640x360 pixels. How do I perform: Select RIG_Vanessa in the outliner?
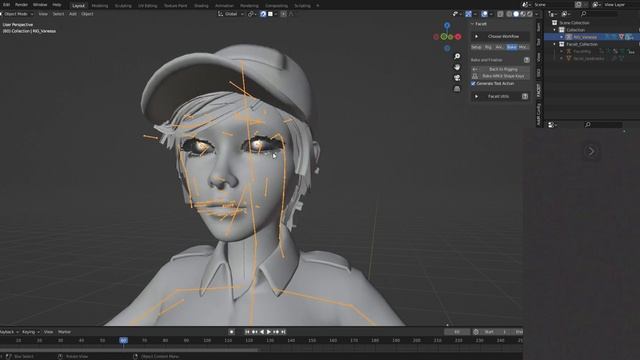pos(585,37)
